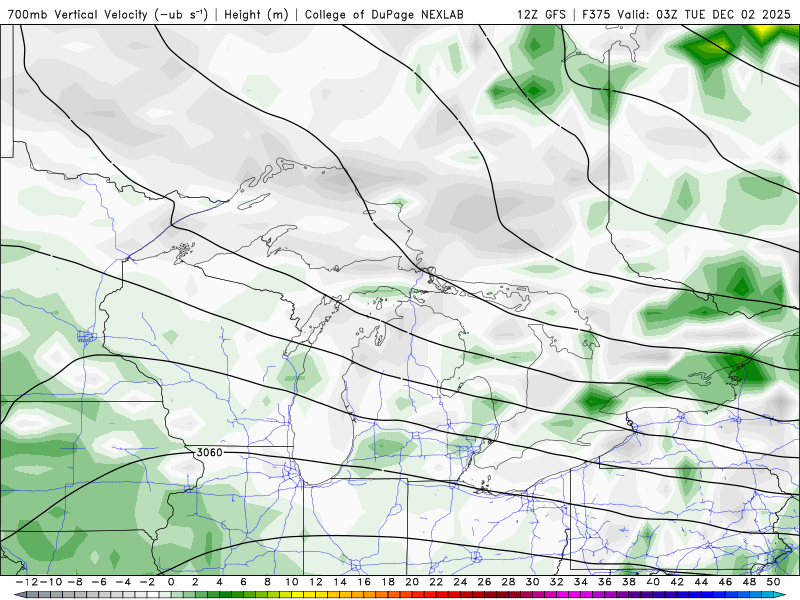Click the "-10" color scale value
The image size is (800, 600).
(50, 582)
